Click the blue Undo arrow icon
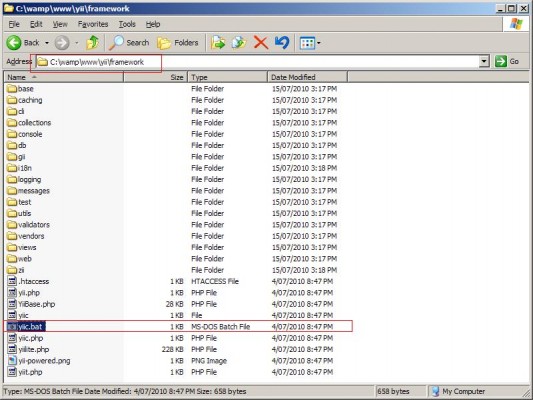 click(x=282, y=43)
